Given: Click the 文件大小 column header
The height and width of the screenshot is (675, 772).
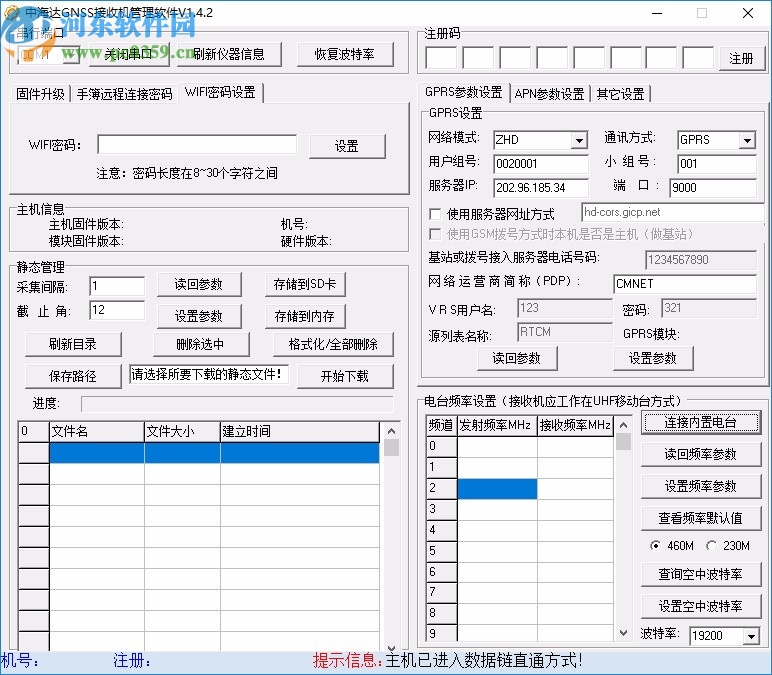Looking at the screenshot, I should 182,431.
